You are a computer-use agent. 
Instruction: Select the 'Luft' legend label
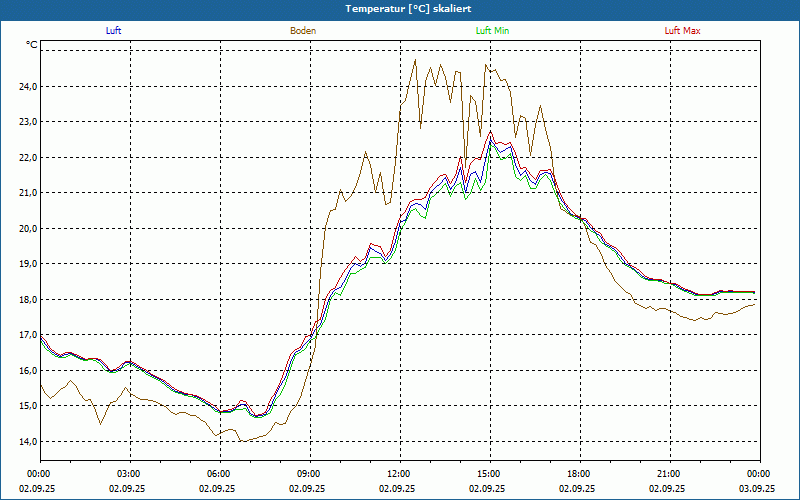coord(113,31)
